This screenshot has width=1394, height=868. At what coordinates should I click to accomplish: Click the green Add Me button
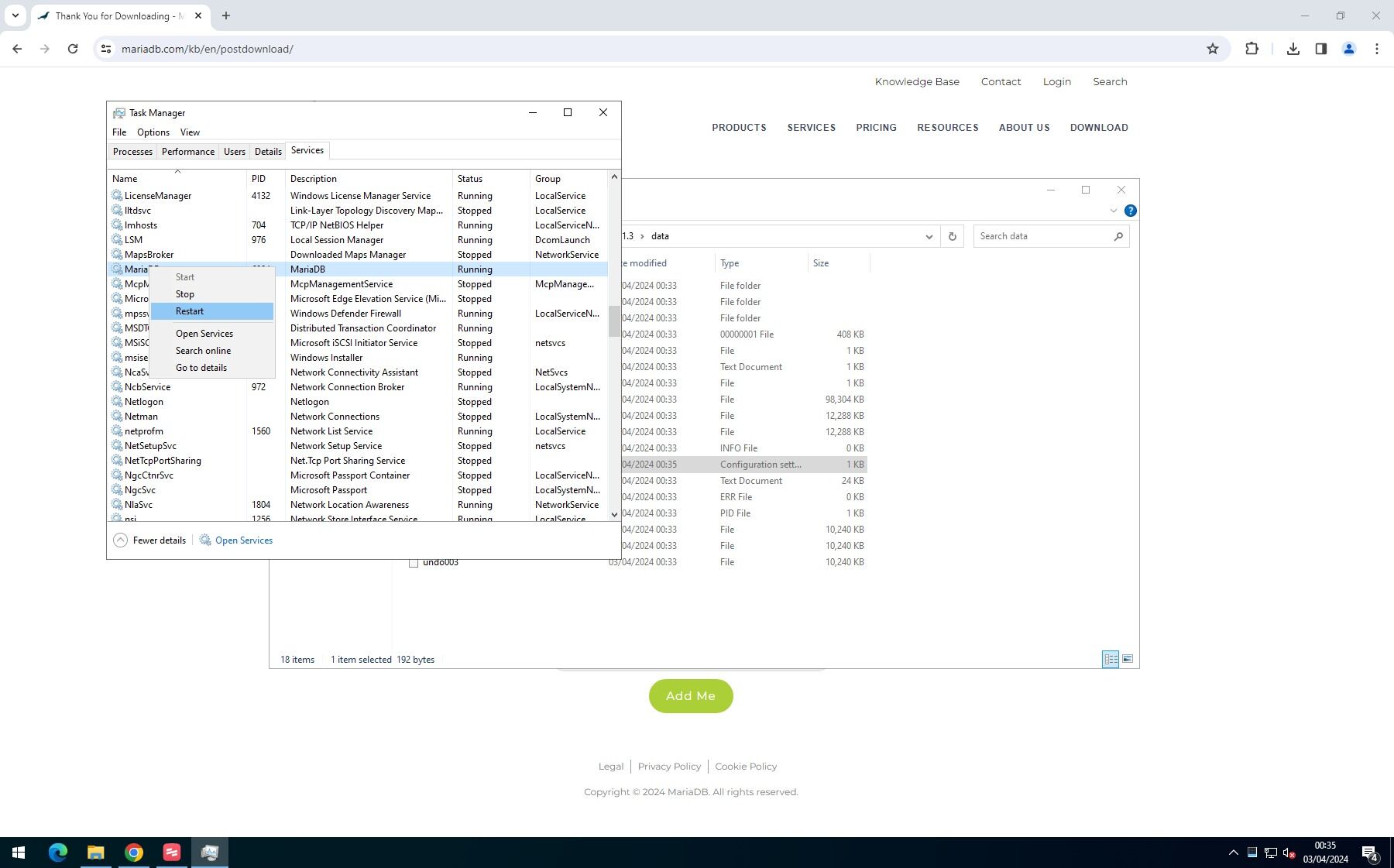(x=691, y=696)
